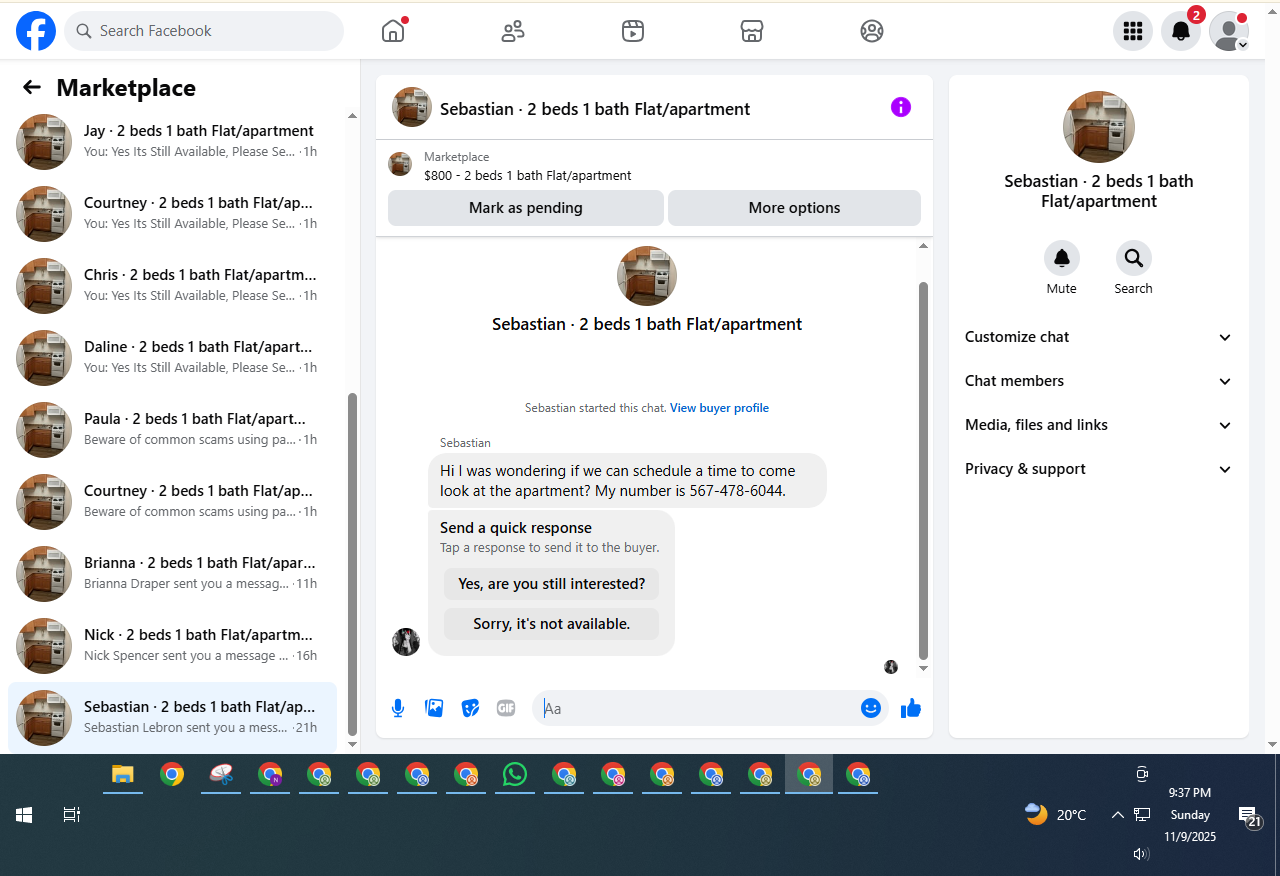
Task: Open Daline's conversation in the Marketplace list
Action: tap(172, 358)
